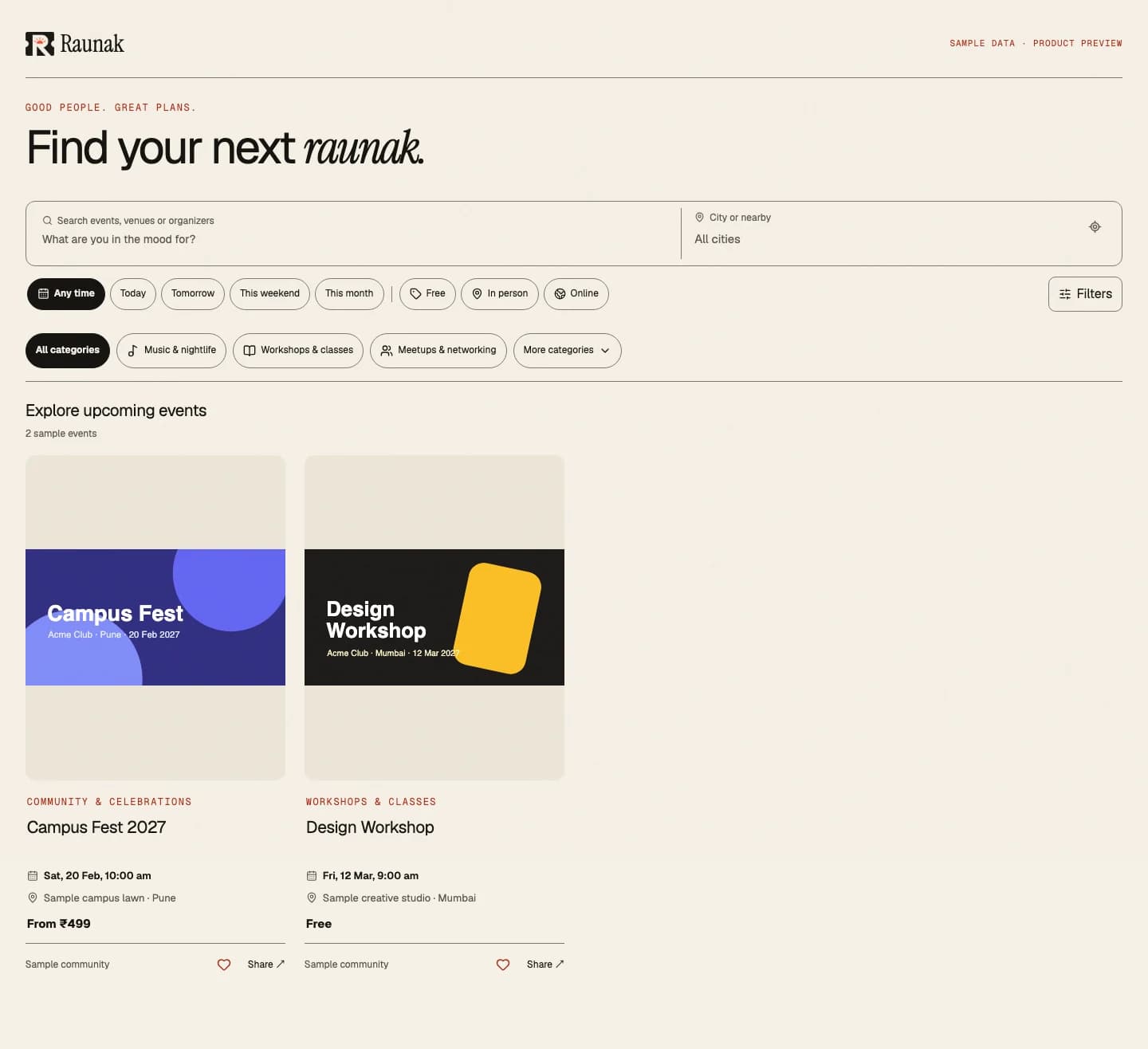
Task: Filter events to Today
Action: coord(133,294)
